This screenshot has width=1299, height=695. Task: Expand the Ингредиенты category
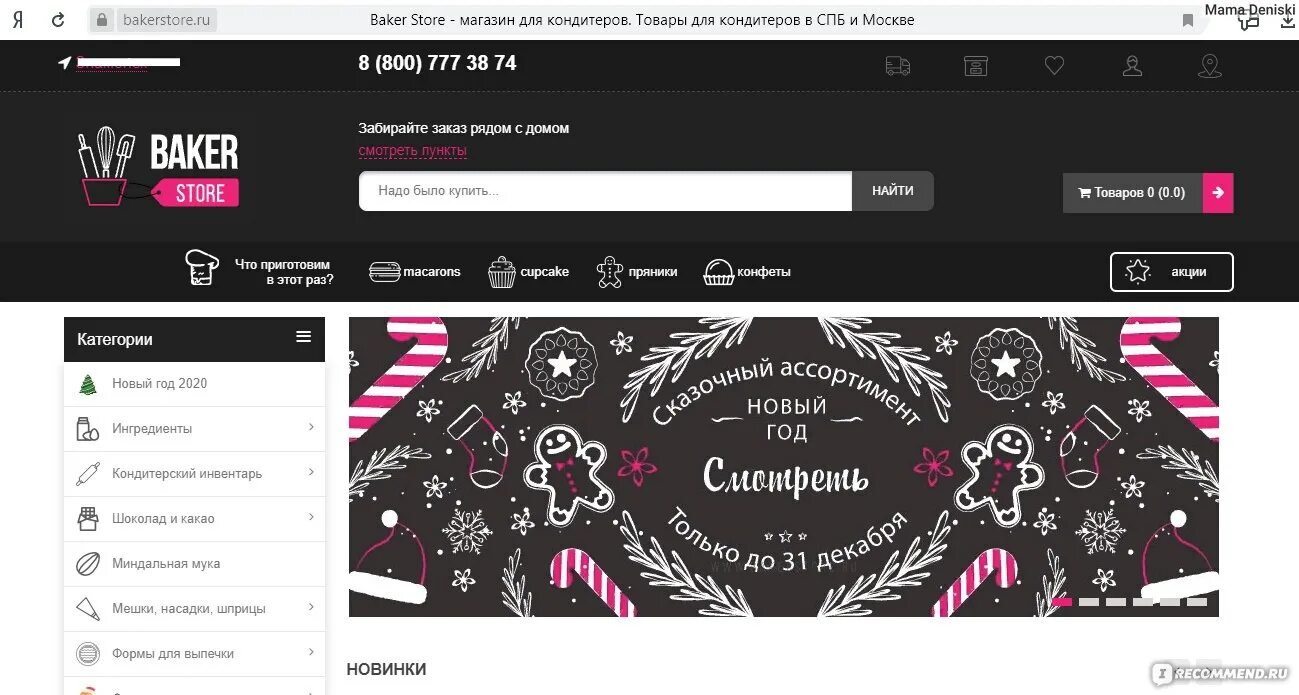click(194, 428)
